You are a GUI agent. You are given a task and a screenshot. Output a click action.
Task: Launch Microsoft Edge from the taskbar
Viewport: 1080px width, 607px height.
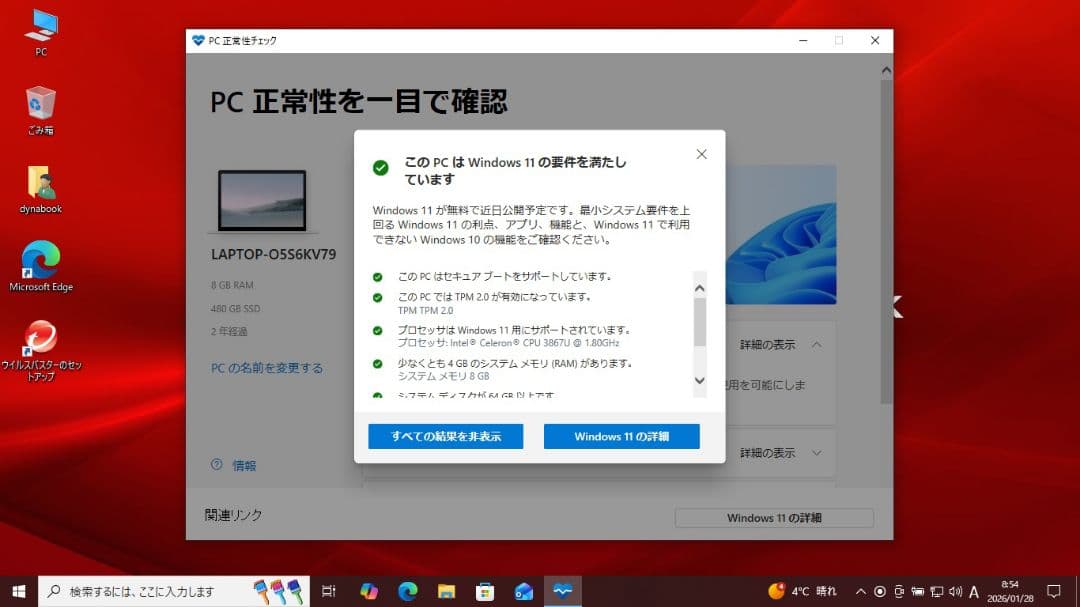pyautogui.click(x=410, y=593)
